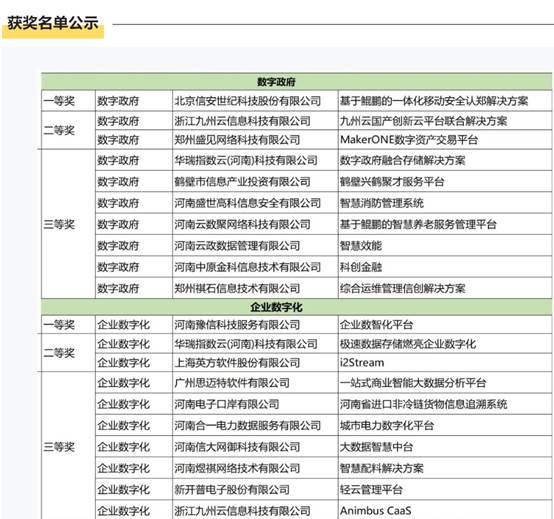This screenshot has width=554, height=519.
Task: Select the 企业数字化 section header row
Action: click(x=296, y=307)
